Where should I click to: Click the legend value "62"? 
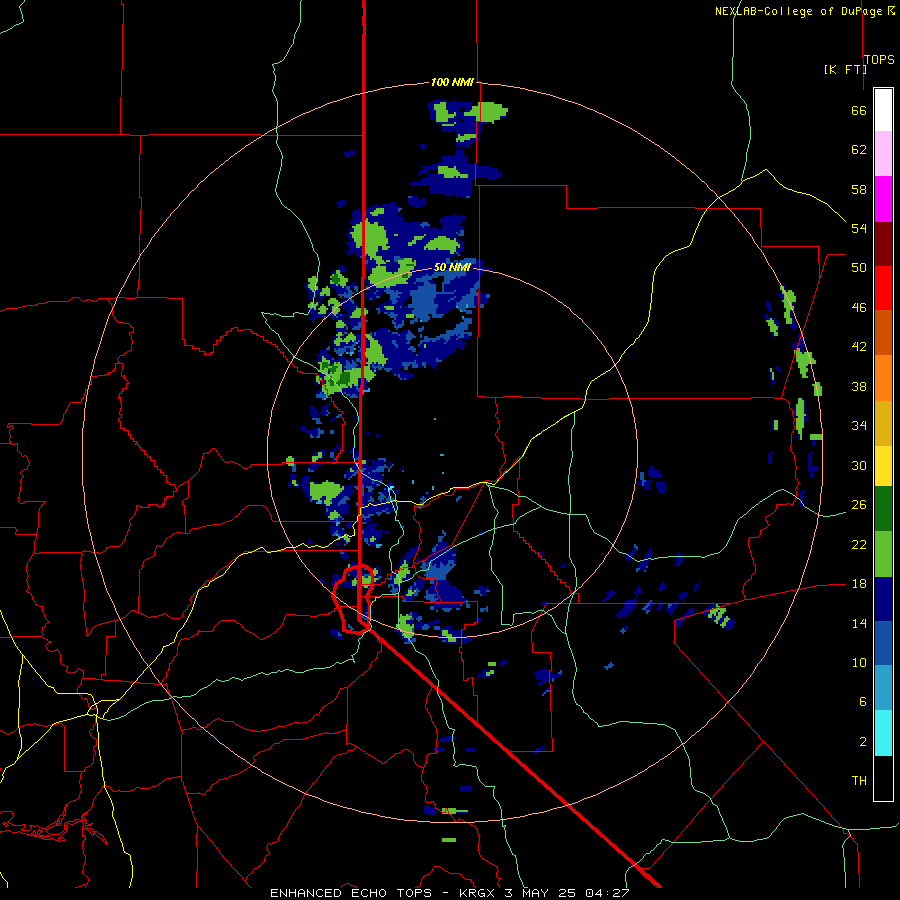click(x=859, y=150)
